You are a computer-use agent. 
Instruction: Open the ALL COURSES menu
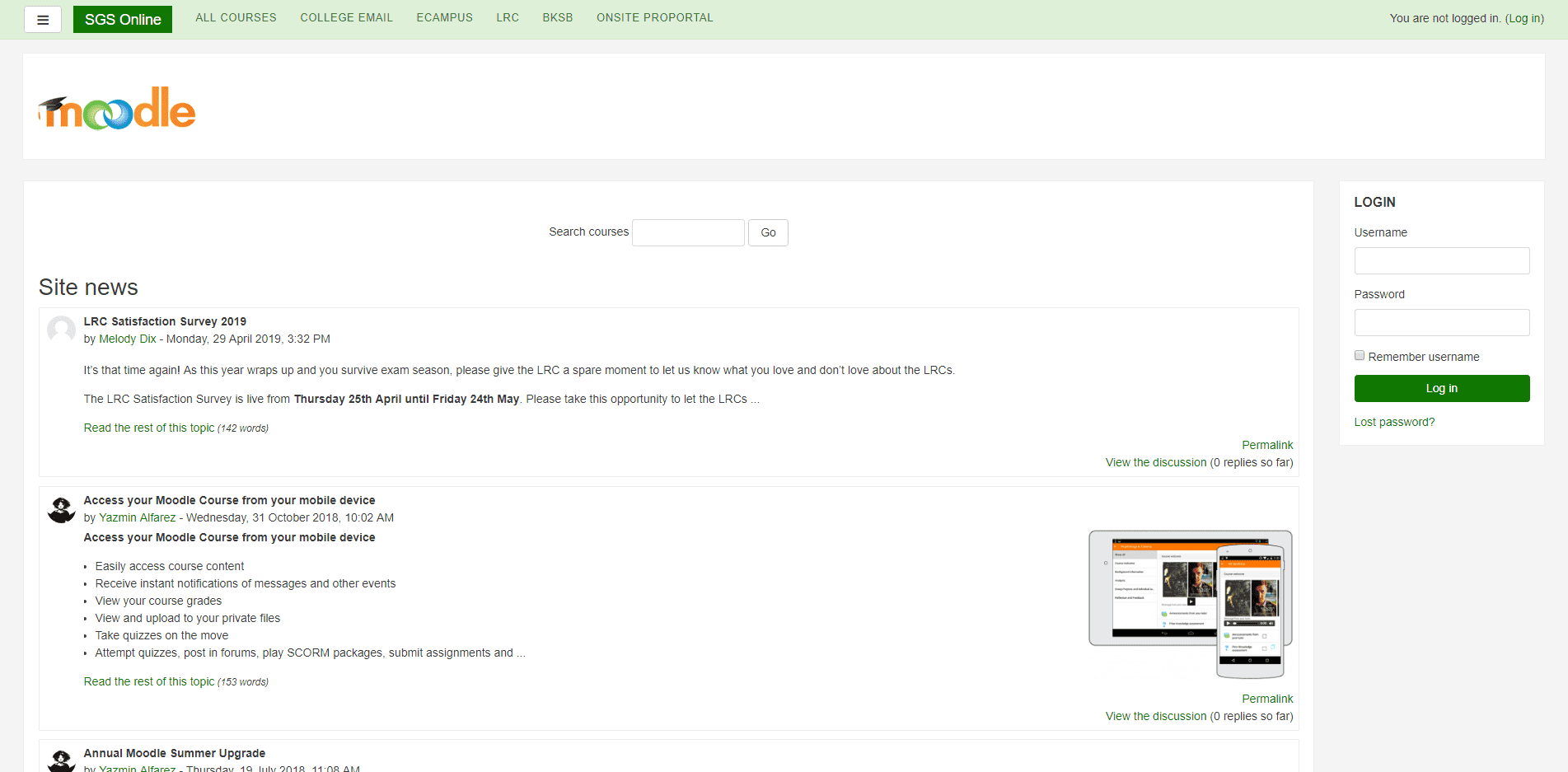point(236,17)
